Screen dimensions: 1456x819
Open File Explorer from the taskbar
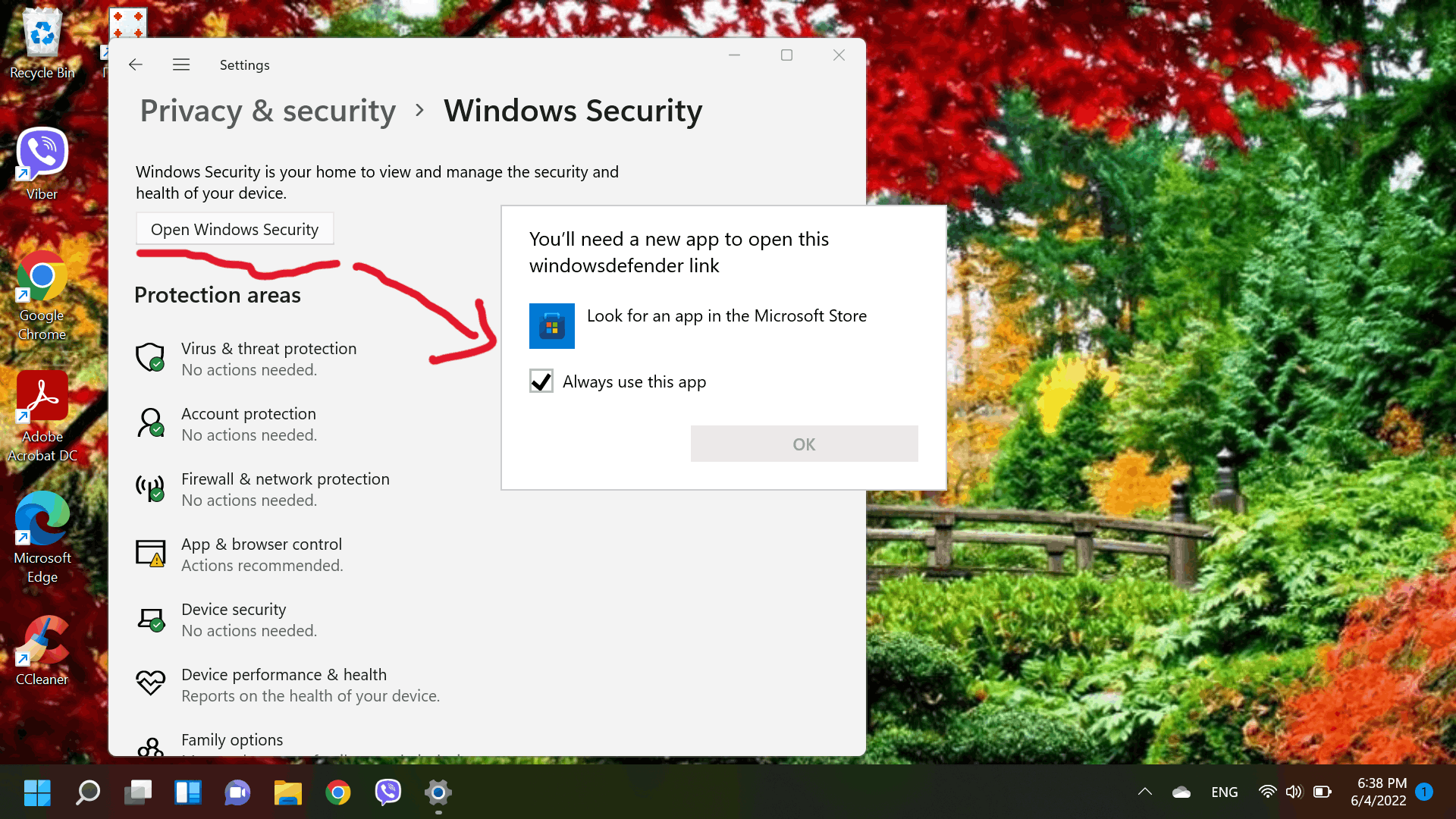coord(288,792)
